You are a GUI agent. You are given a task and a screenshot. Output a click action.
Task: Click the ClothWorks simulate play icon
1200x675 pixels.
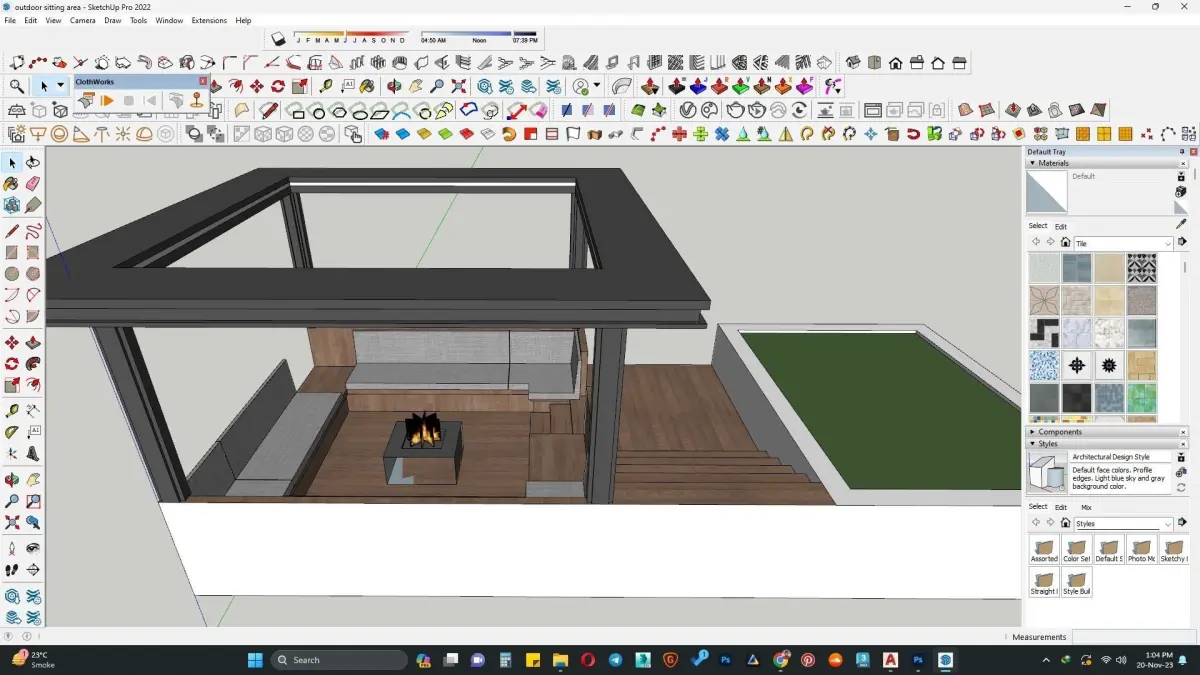[x=107, y=100]
